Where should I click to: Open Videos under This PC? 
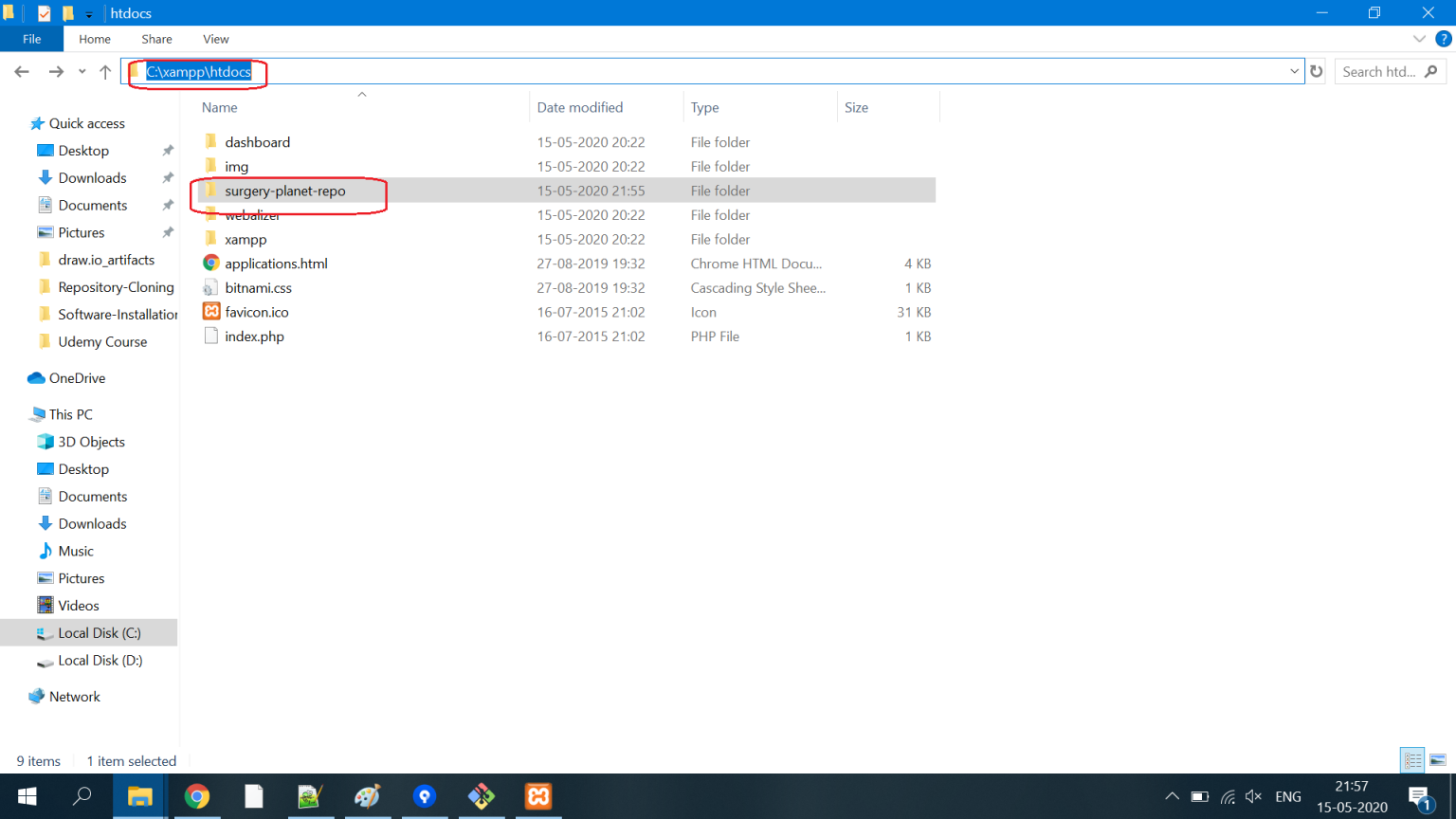click(79, 606)
